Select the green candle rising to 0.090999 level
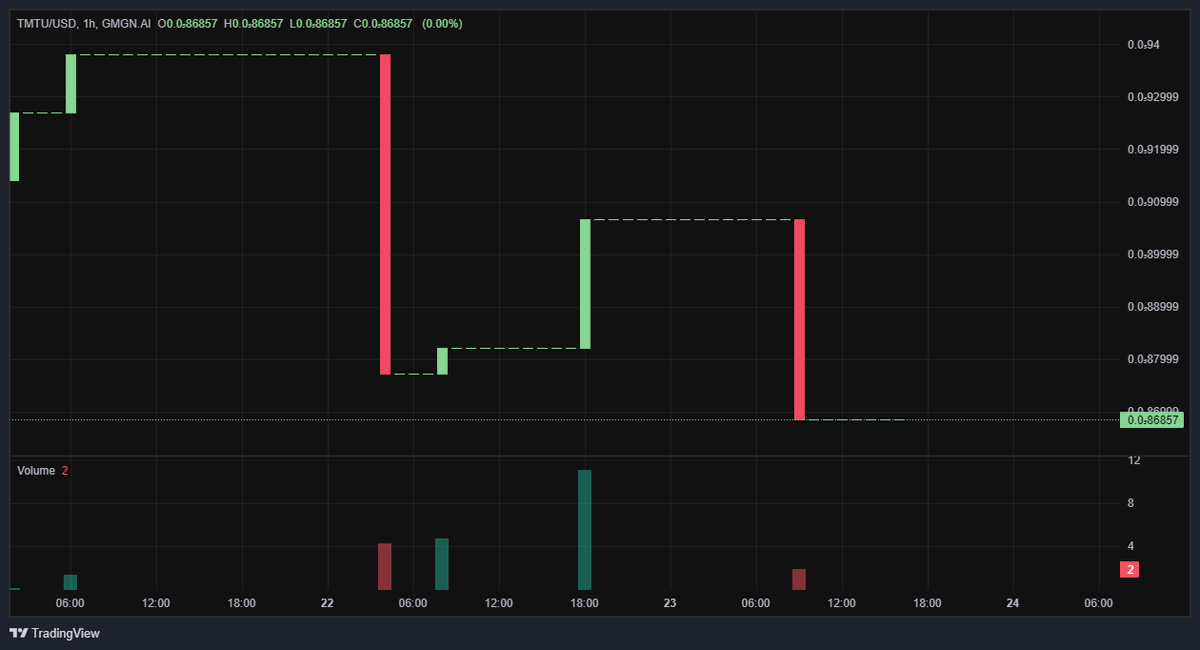Image resolution: width=1200 pixels, height=650 pixels. pyautogui.click(x=585, y=284)
